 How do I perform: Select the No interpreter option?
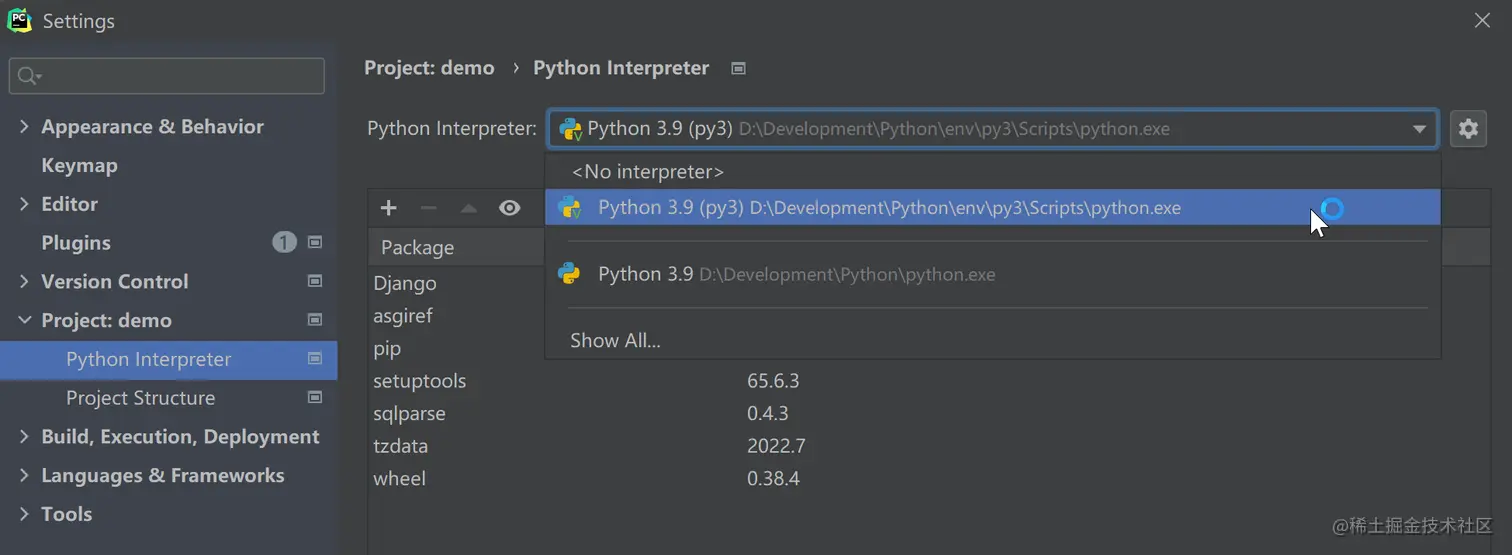click(x=647, y=172)
